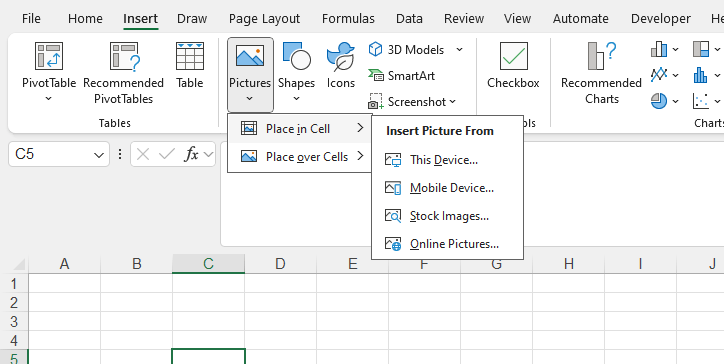
Task: Open the Data tab
Action: tap(409, 18)
